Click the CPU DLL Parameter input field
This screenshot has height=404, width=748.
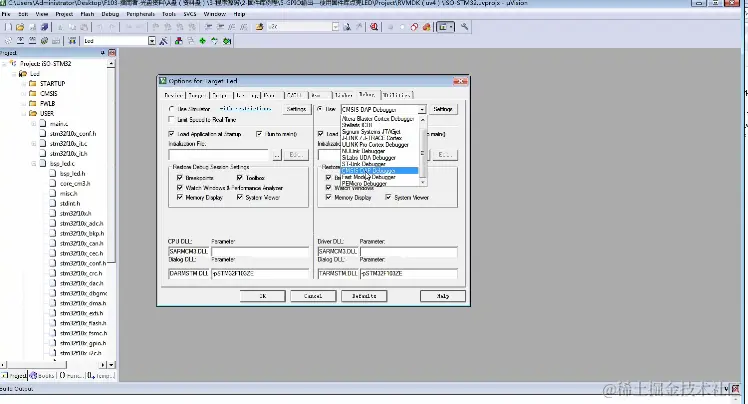[x=260, y=251]
